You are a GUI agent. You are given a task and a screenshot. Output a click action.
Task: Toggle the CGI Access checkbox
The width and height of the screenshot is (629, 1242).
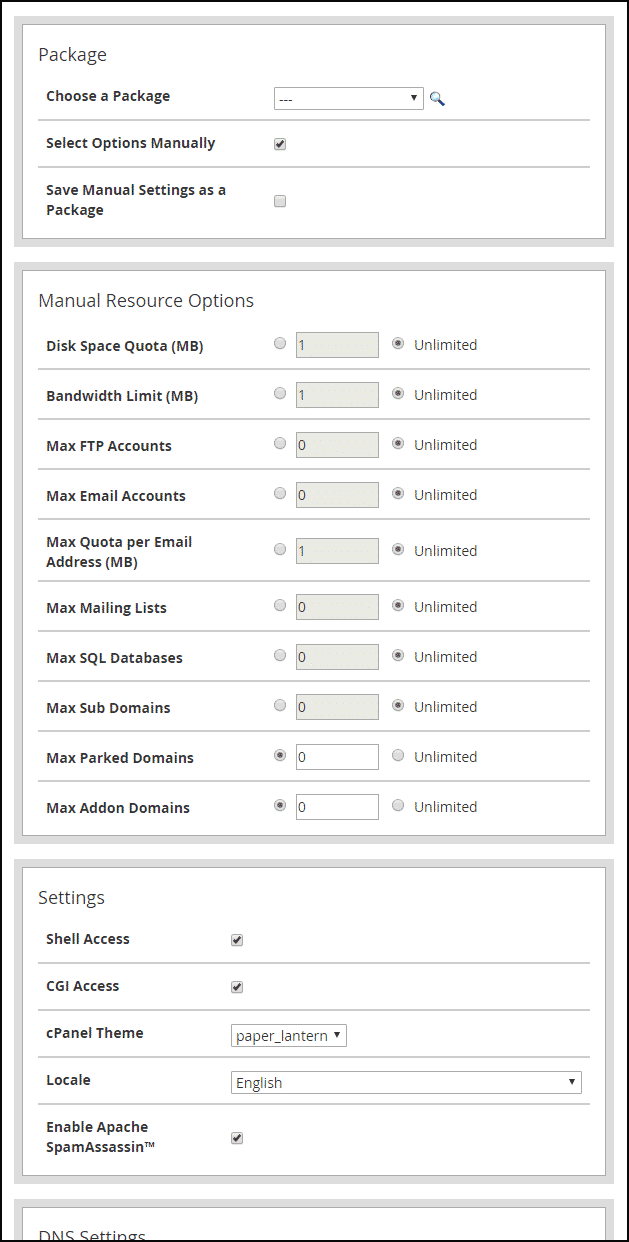237,987
